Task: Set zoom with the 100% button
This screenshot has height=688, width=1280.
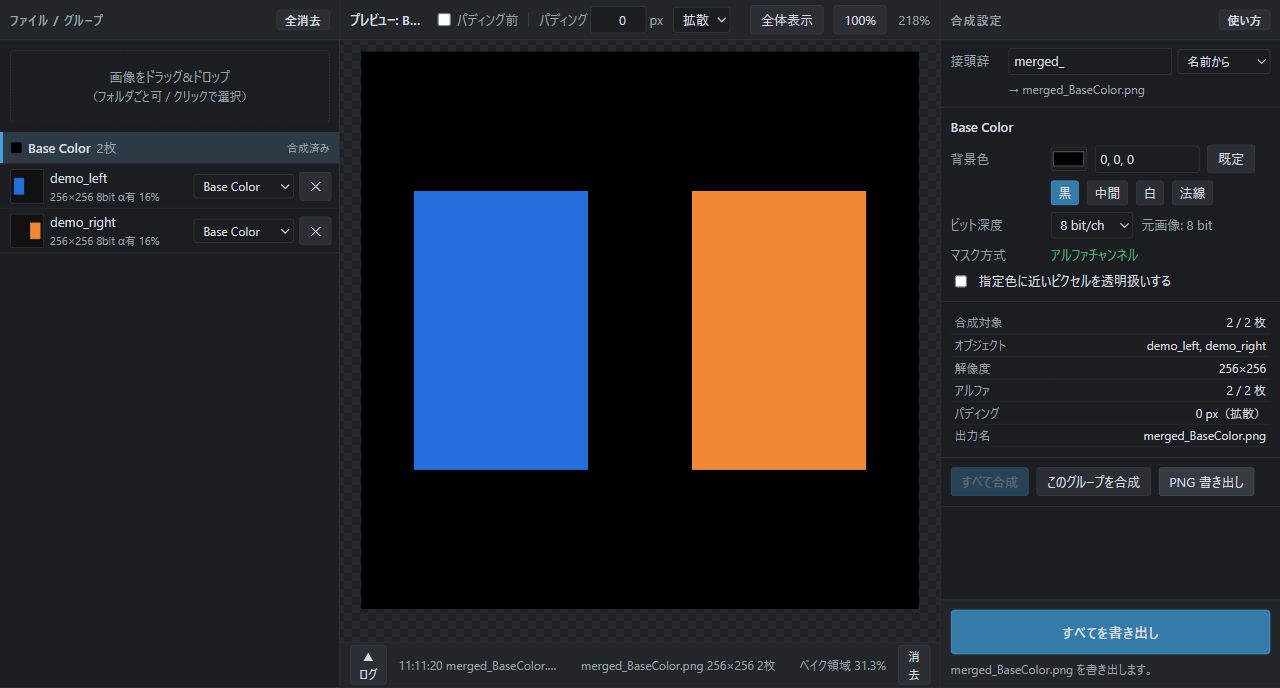Action: tap(860, 20)
